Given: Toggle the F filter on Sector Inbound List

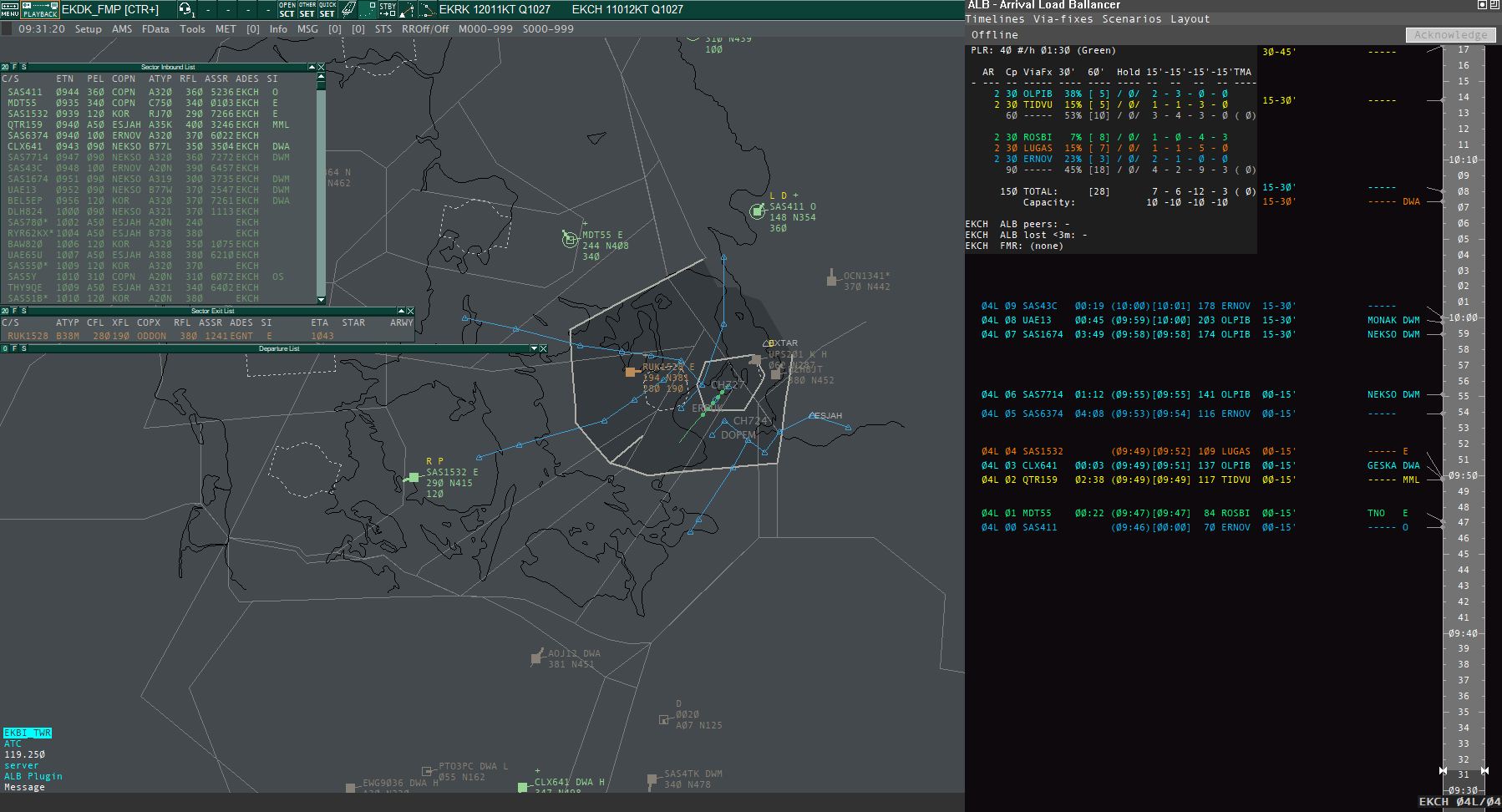Looking at the screenshot, I should [x=14, y=67].
